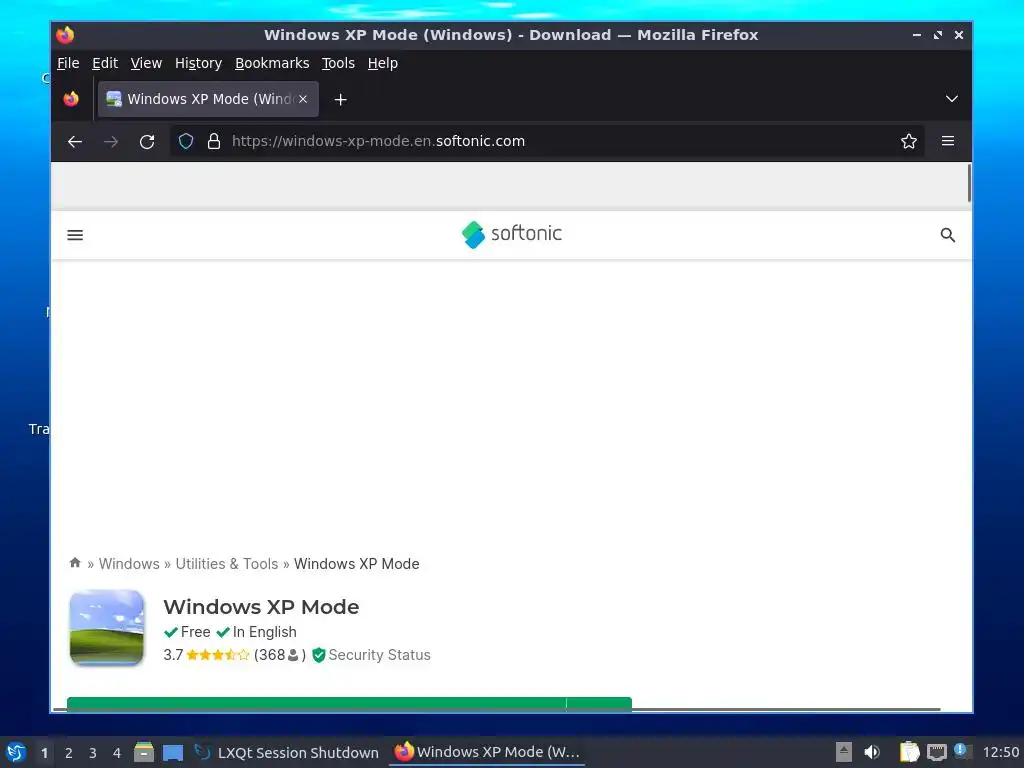Click 'In English' label
The width and height of the screenshot is (1024, 768).
[264, 632]
